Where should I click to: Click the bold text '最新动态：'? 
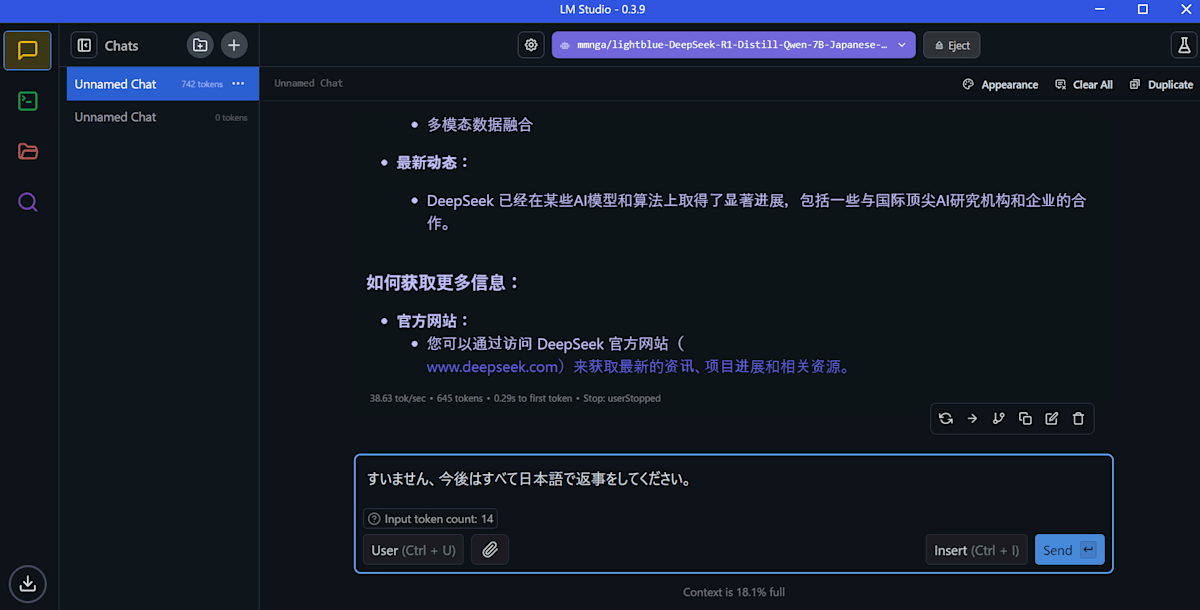[x=434, y=162]
